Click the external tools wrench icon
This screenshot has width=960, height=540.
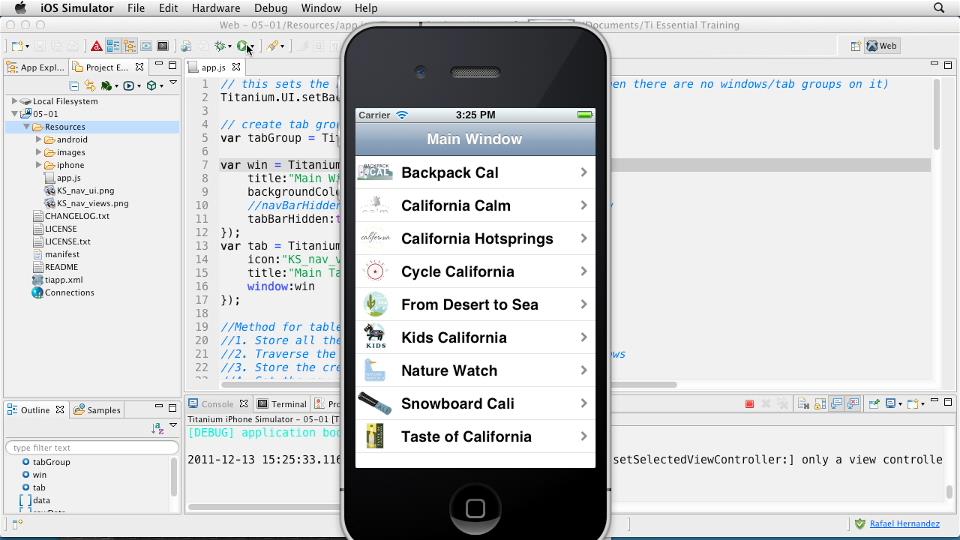pos(272,46)
